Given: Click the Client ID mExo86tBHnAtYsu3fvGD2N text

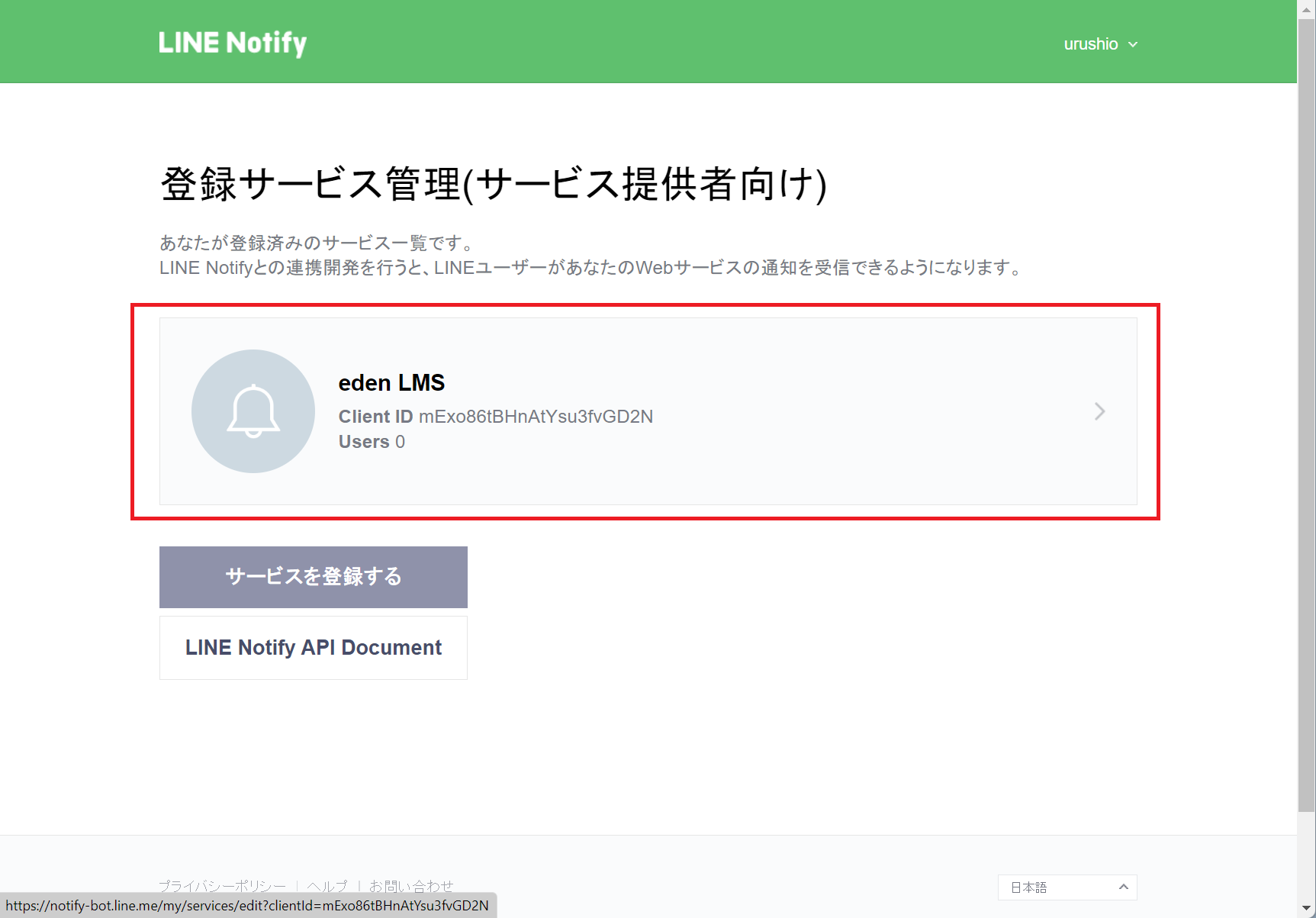Looking at the screenshot, I should [496, 417].
